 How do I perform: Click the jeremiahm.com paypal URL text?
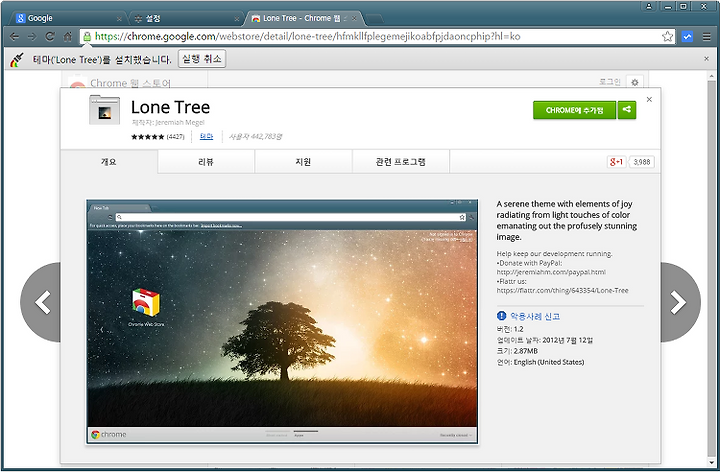[551, 272]
